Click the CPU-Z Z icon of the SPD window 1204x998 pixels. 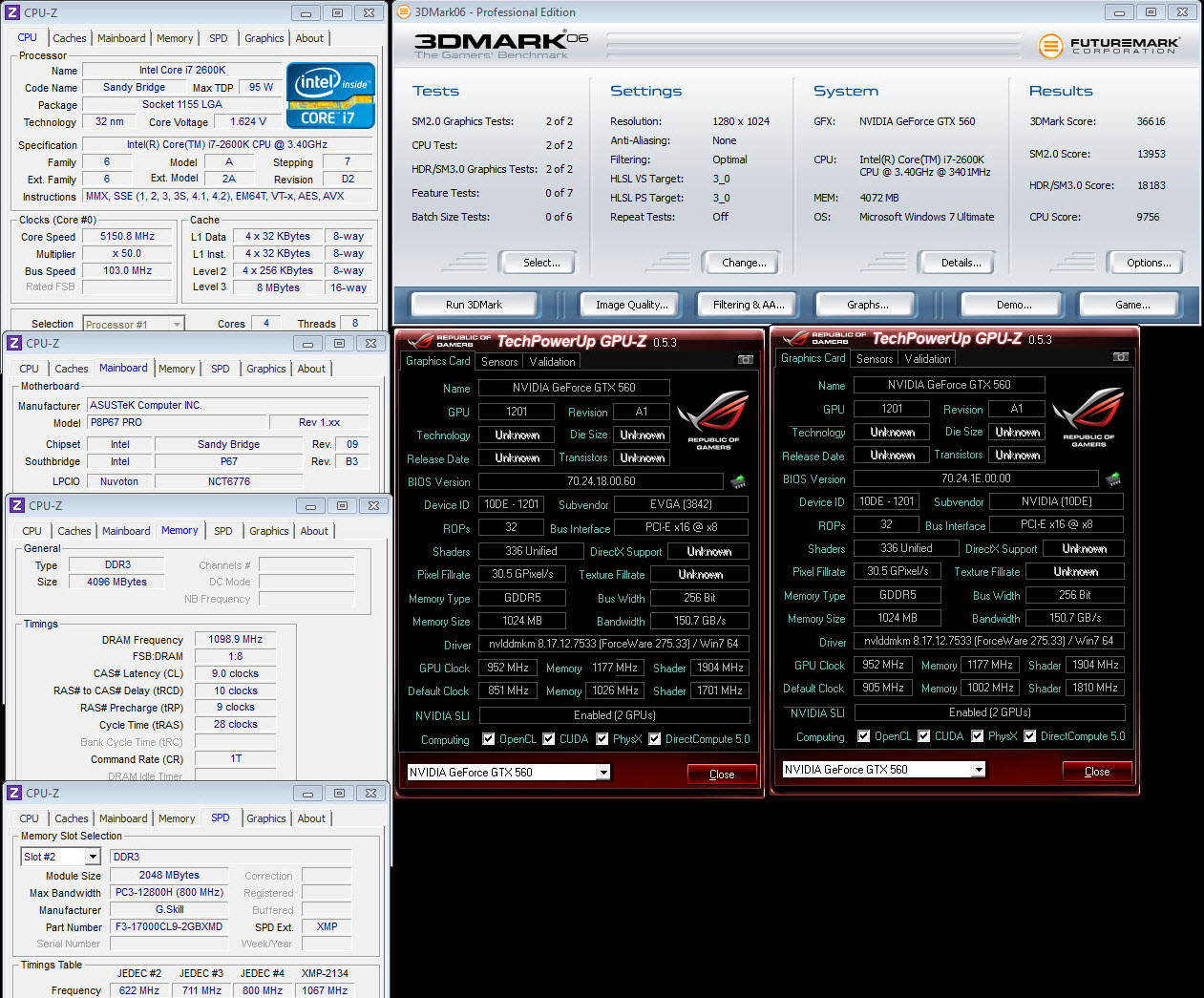(14, 793)
